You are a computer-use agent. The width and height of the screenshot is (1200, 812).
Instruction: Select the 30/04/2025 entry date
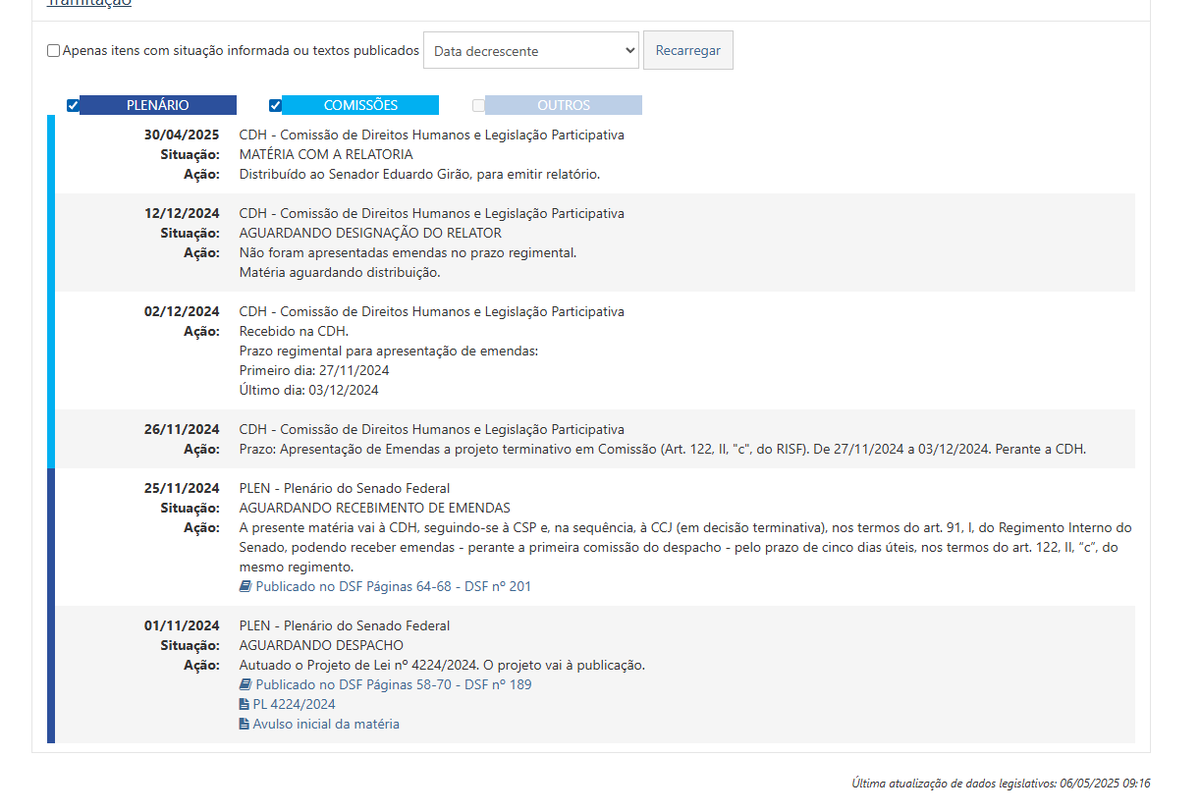pyautogui.click(x=182, y=135)
